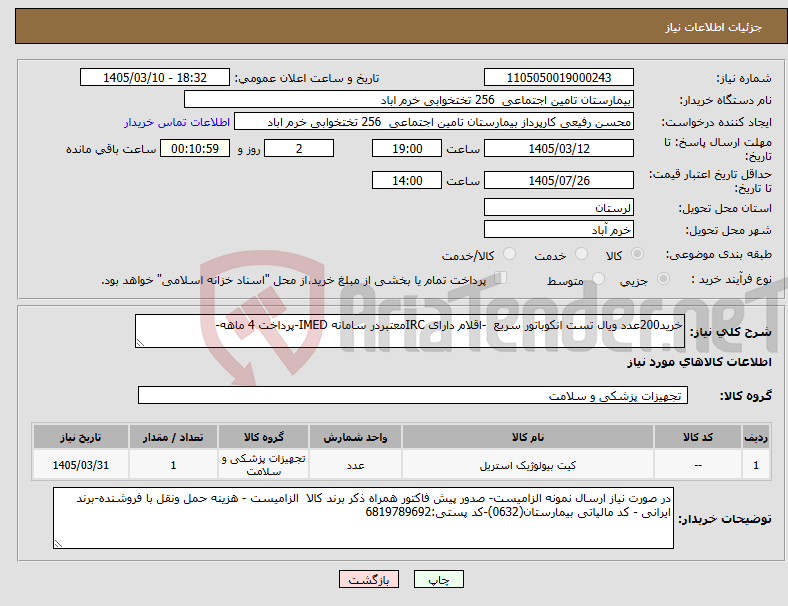This screenshot has height=606, width=788.
Task: Click the deadline time field 19:00
Action: click(x=407, y=148)
